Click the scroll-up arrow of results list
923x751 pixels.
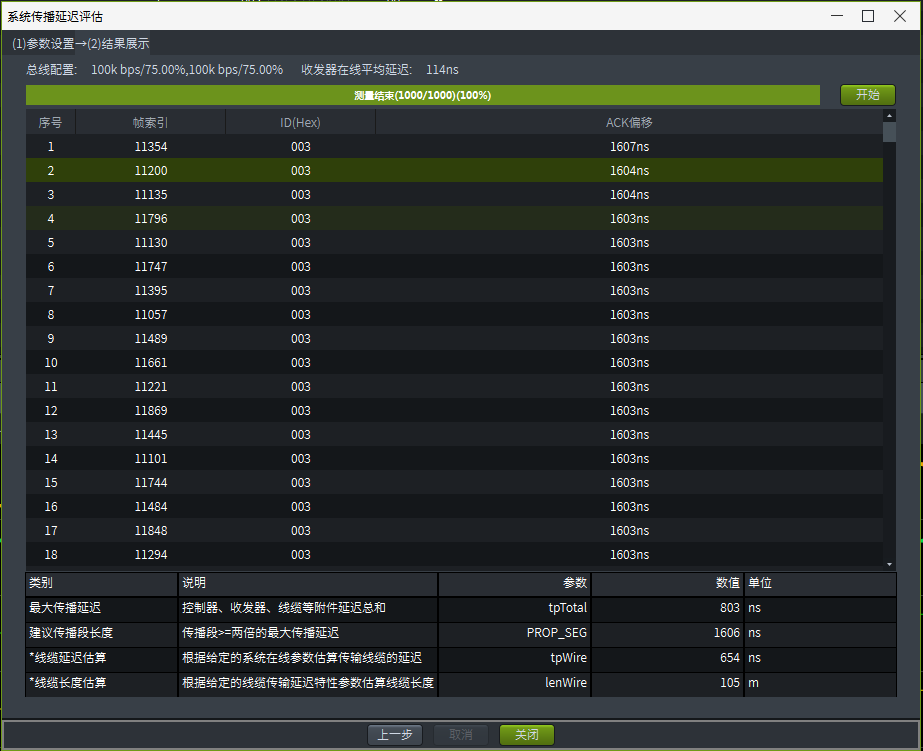click(889, 115)
